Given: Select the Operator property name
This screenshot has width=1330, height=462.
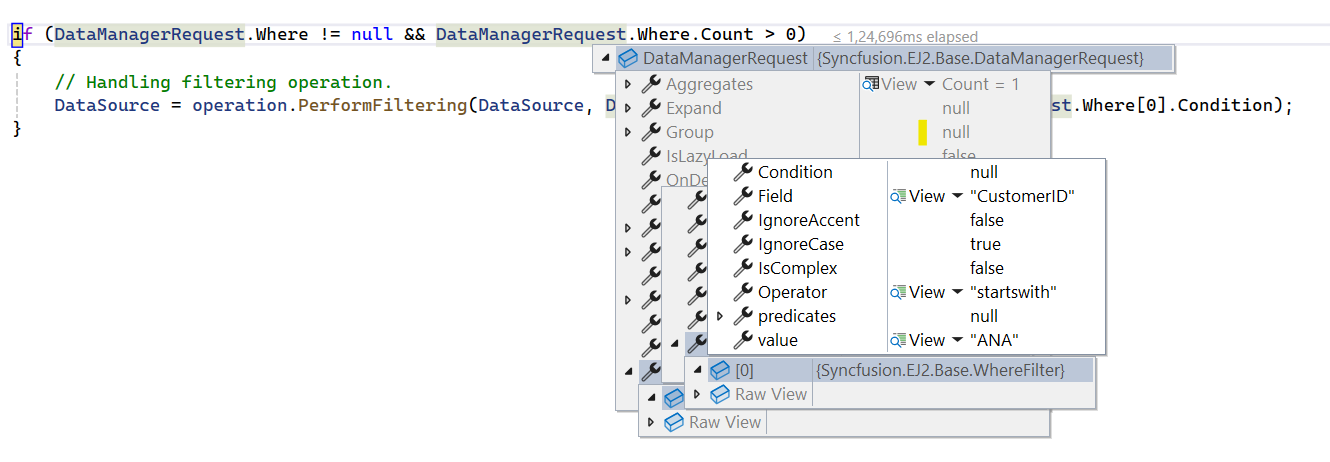Looking at the screenshot, I should pyautogui.click(x=793, y=292).
